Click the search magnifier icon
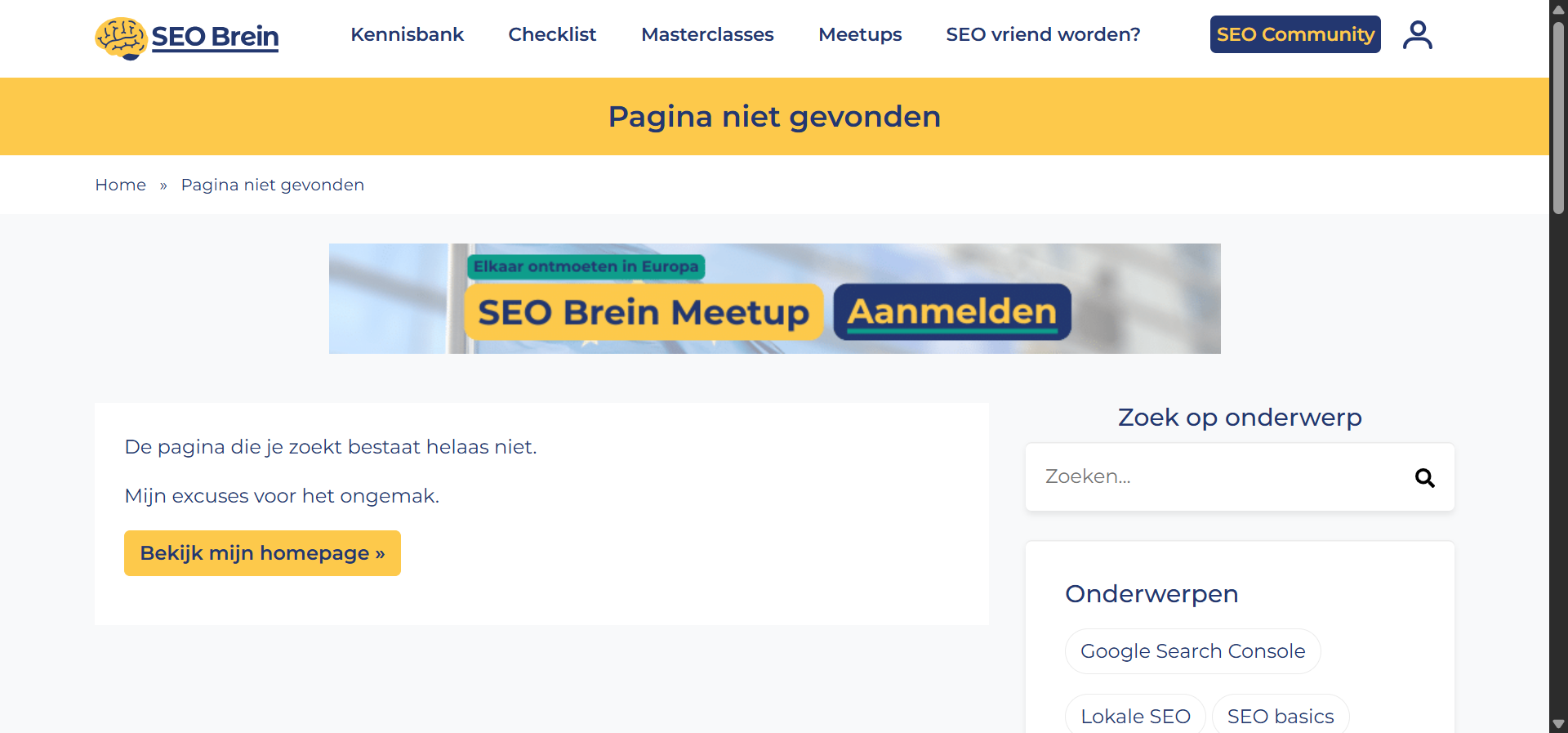Image resolution: width=1568 pixels, height=733 pixels. coord(1425,477)
